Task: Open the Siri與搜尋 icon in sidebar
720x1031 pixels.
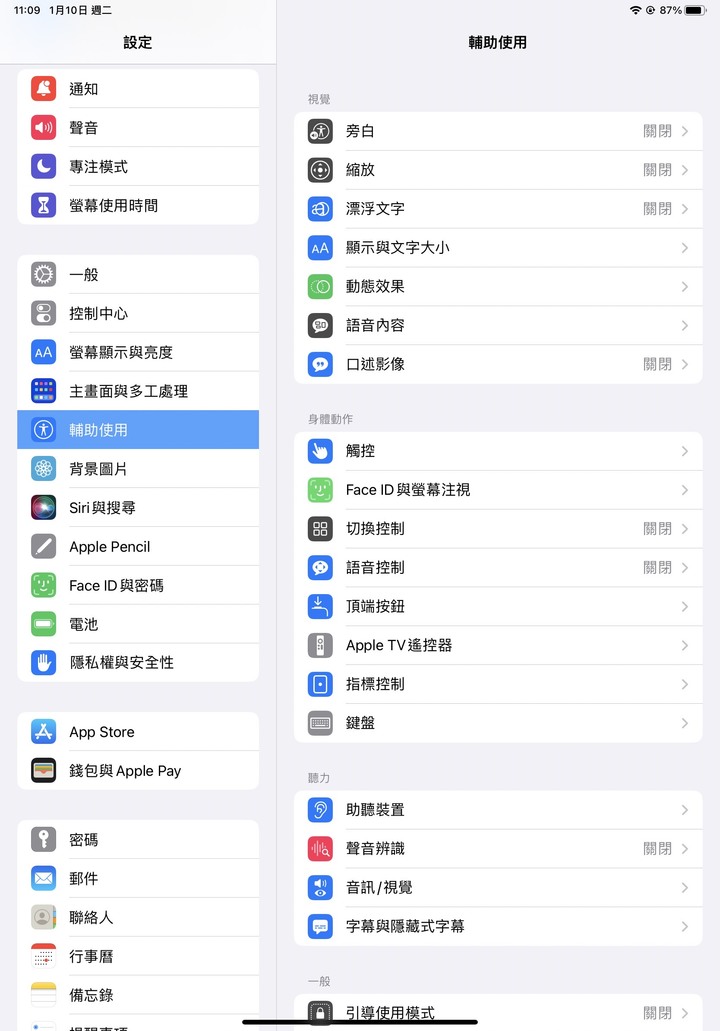Action: (43, 508)
